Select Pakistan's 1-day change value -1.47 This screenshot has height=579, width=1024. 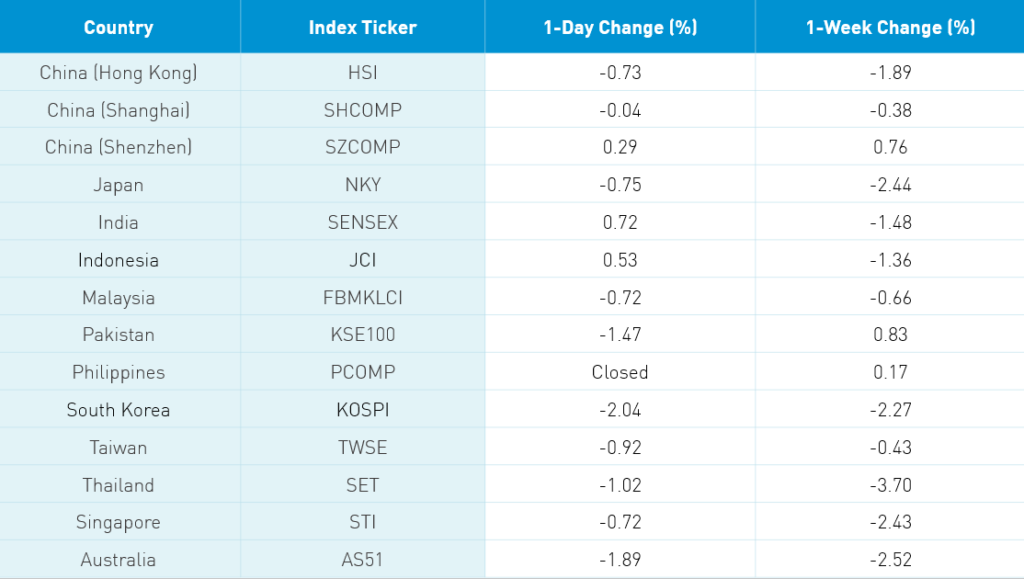(x=620, y=335)
